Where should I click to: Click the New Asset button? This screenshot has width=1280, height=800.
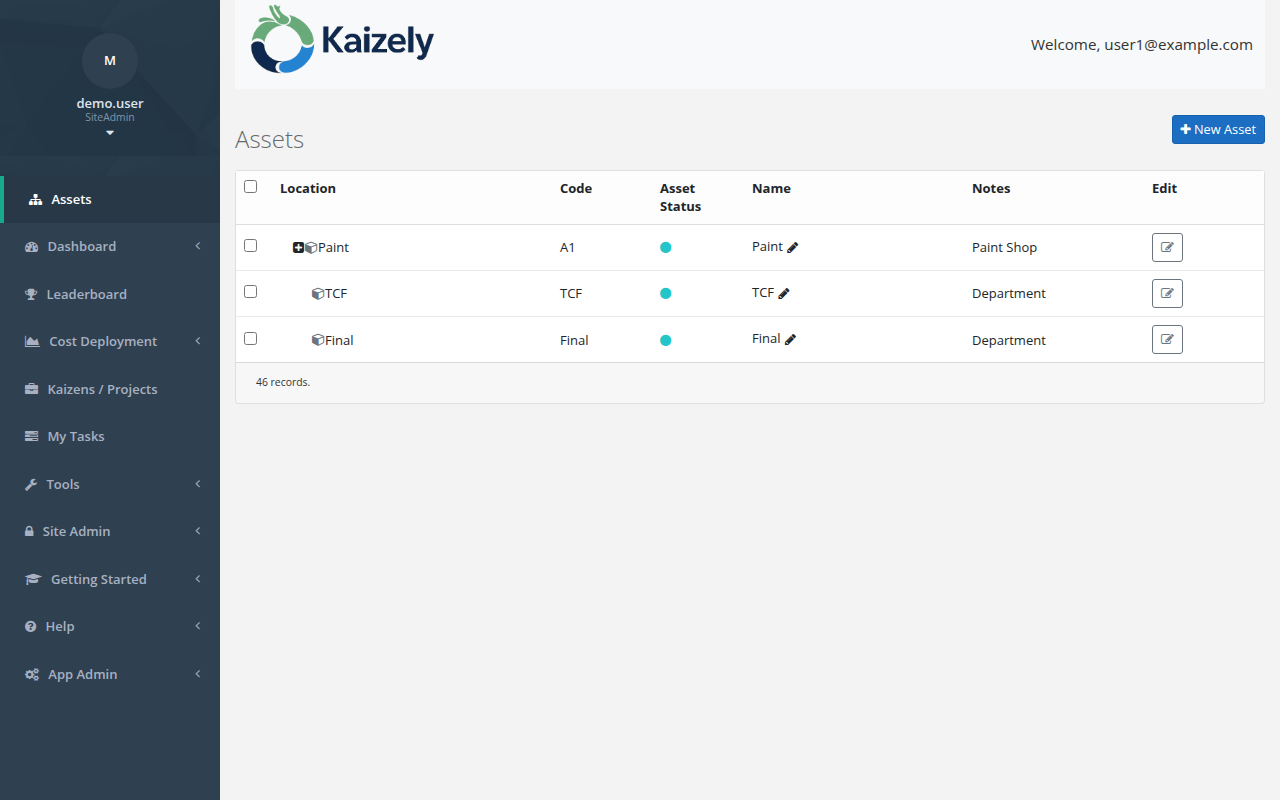pyautogui.click(x=1218, y=129)
